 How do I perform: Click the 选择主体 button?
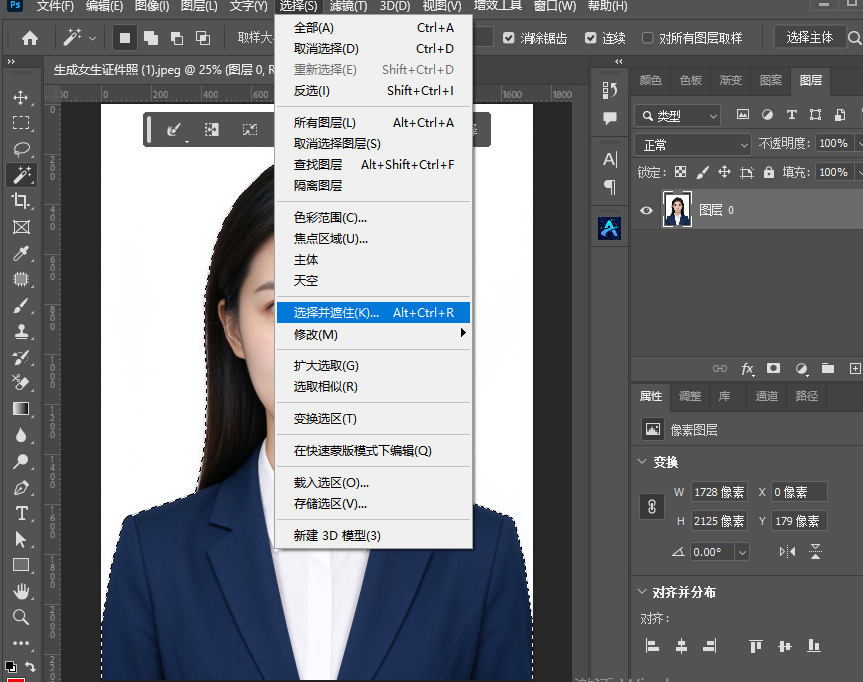point(809,37)
